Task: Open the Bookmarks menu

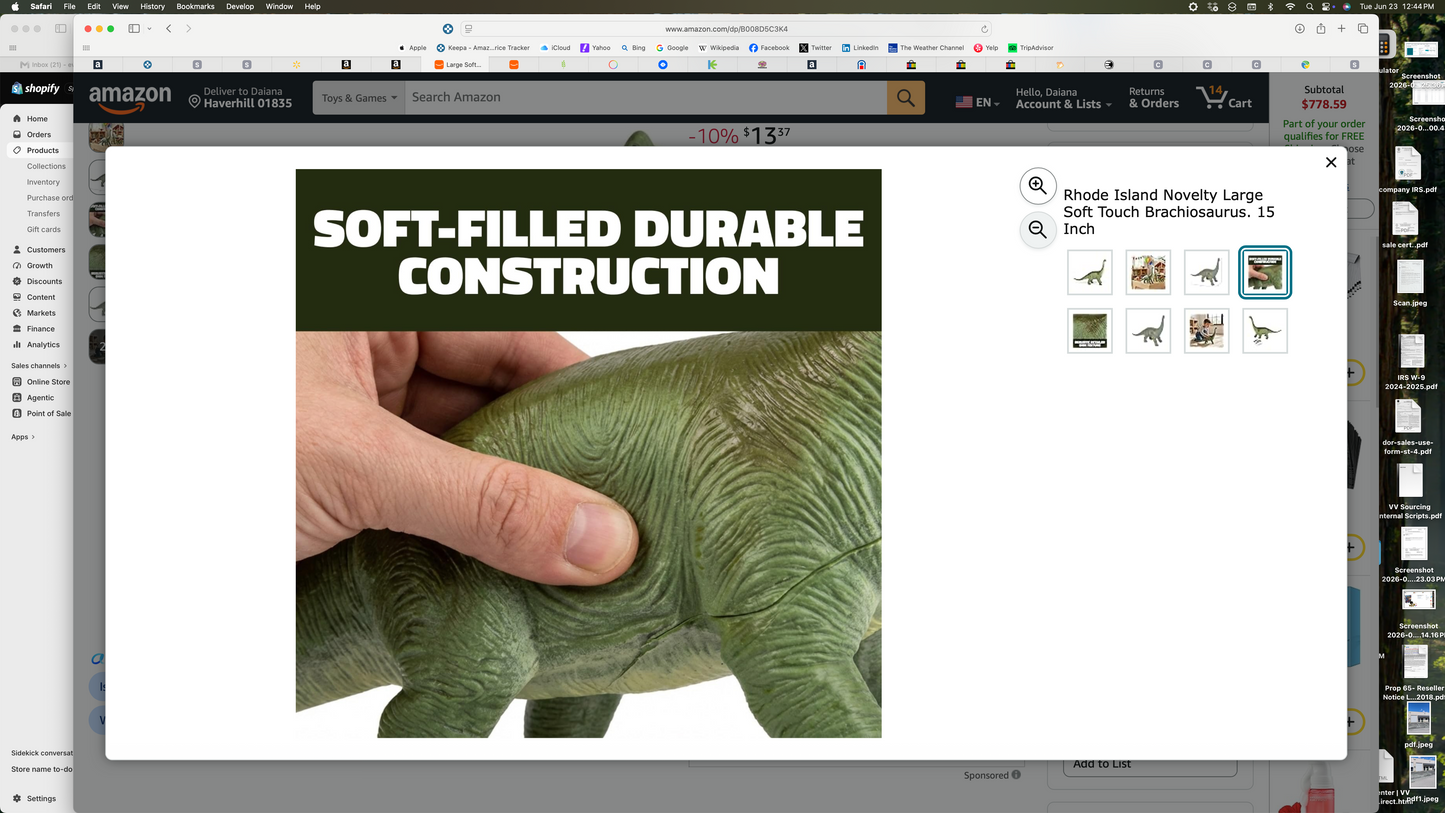Action: pyautogui.click(x=195, y=7)
